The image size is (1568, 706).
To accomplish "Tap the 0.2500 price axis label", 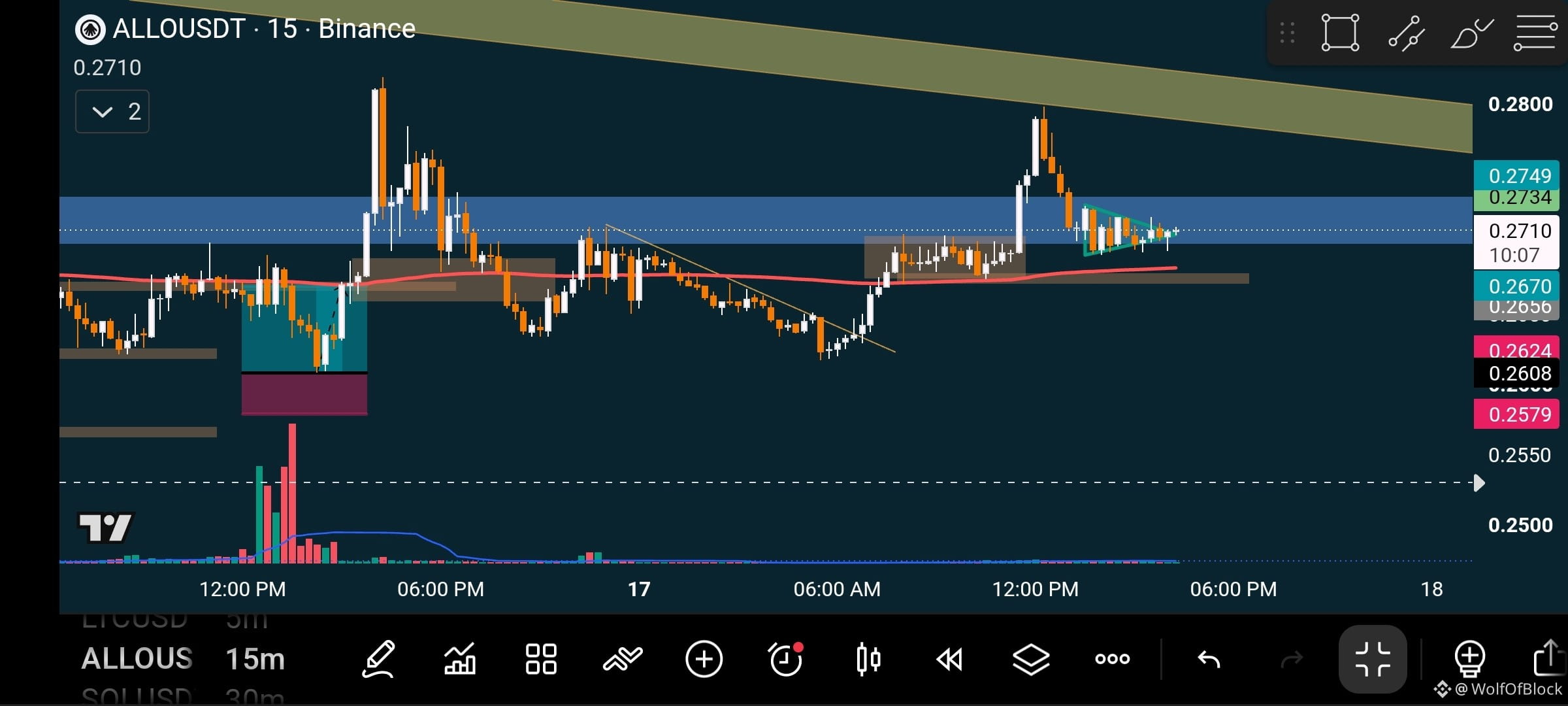I will 1520,525.
